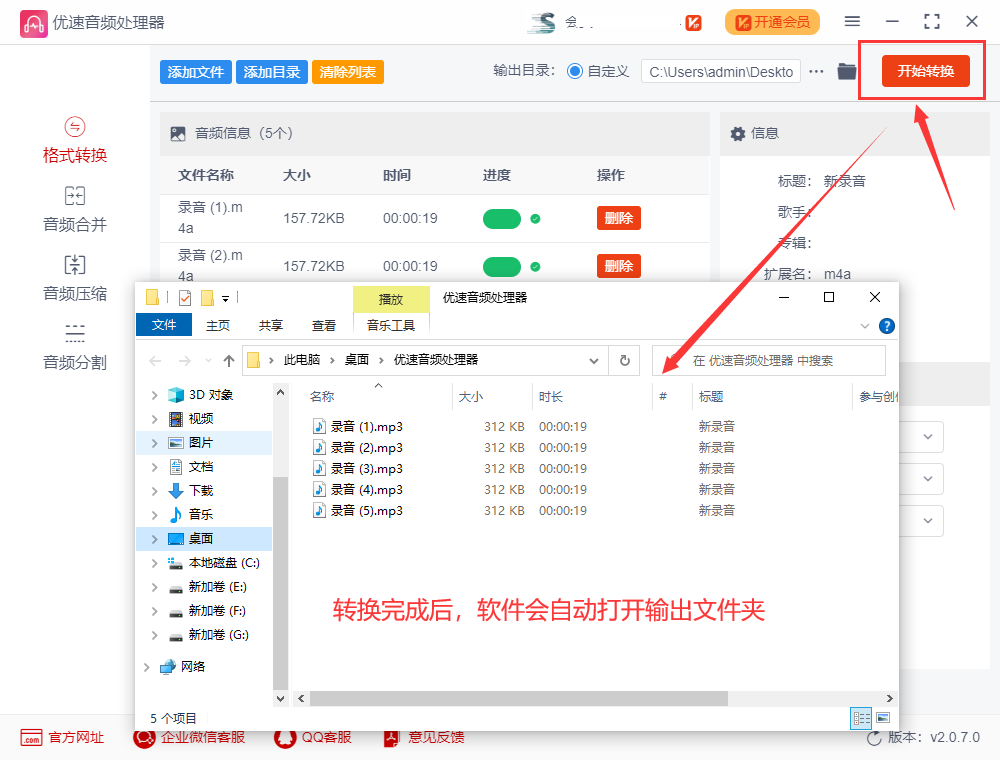This screenshot has width=1000, height=760.
Task: Clear the file list with 清除列表
Action: tap(347, 71)
